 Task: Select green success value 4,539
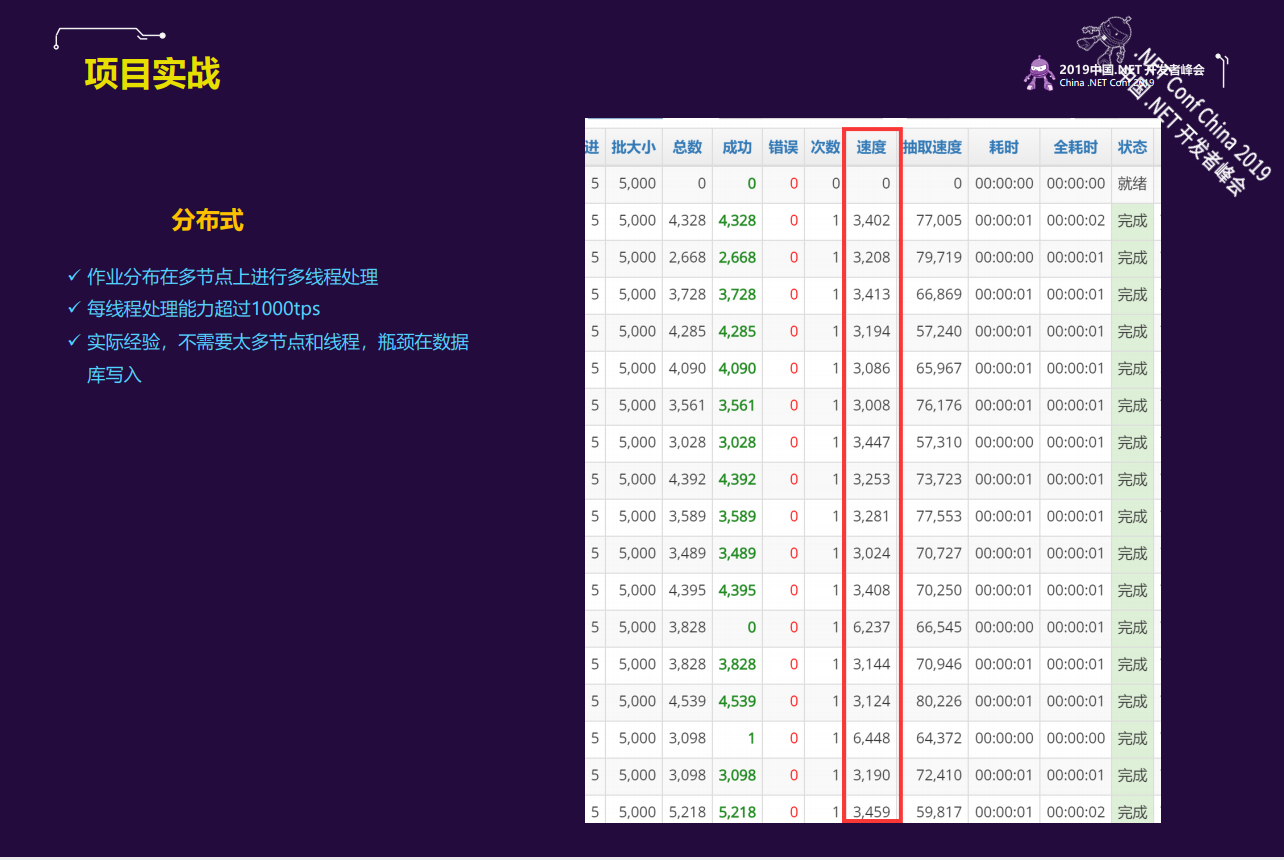[x=737, y=702]
